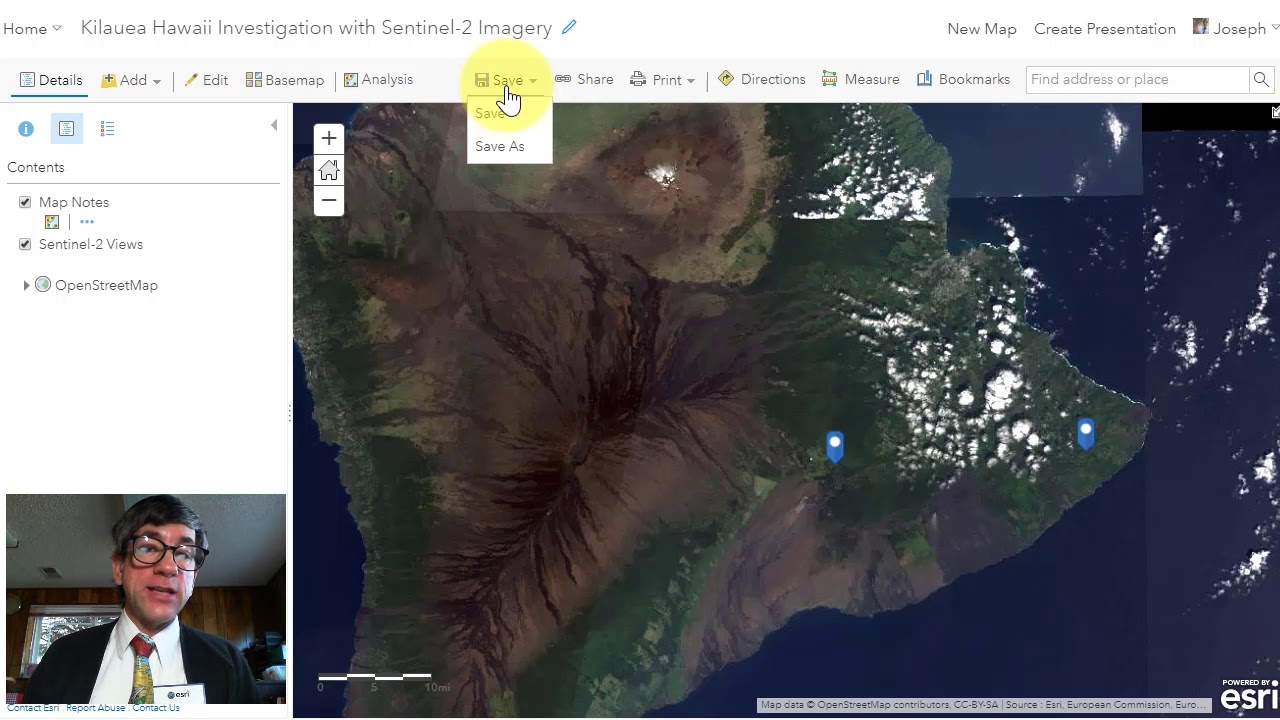Show the Legend view icon
The image size is (1280, 720).
107,129
